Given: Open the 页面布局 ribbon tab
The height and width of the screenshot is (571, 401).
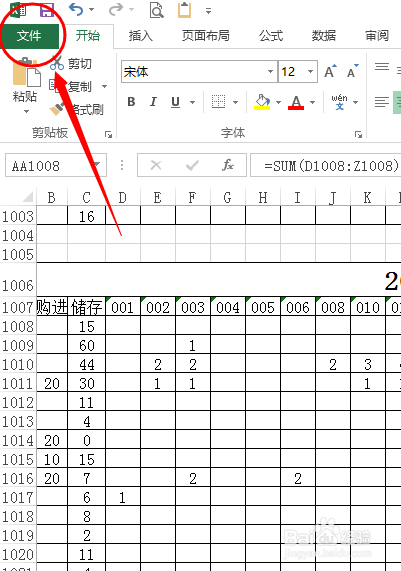Looking at the screenshot, I should (x=206, y=36).
